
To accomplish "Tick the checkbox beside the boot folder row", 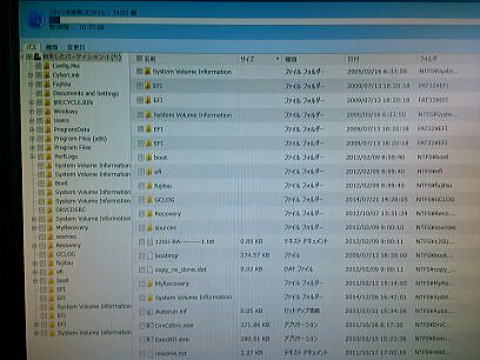I will pos(141,157).
